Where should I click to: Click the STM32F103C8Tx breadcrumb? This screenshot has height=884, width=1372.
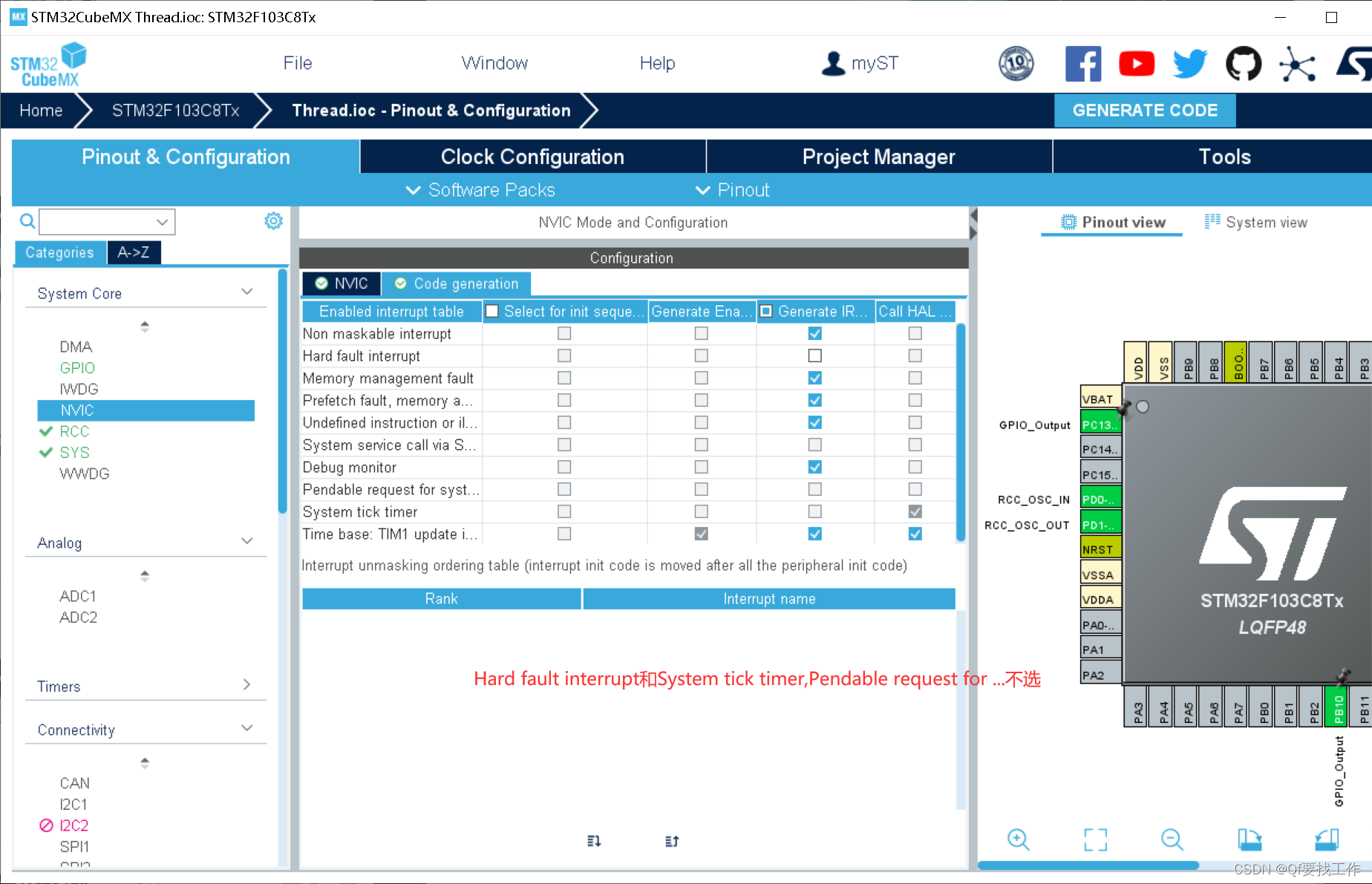(x=175, y=111)
